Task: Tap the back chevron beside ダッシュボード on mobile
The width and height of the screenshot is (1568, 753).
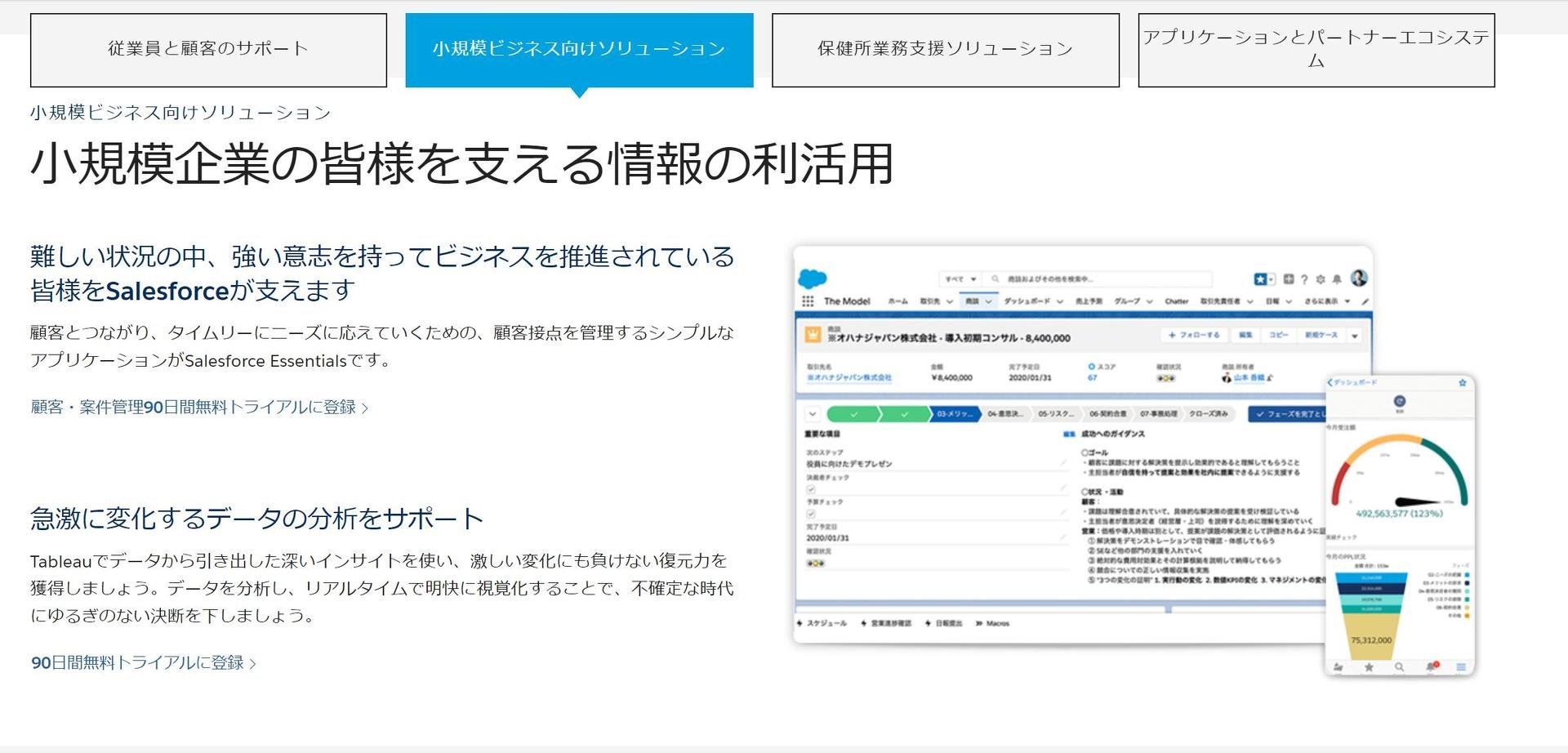Action: click(1330, 382)
